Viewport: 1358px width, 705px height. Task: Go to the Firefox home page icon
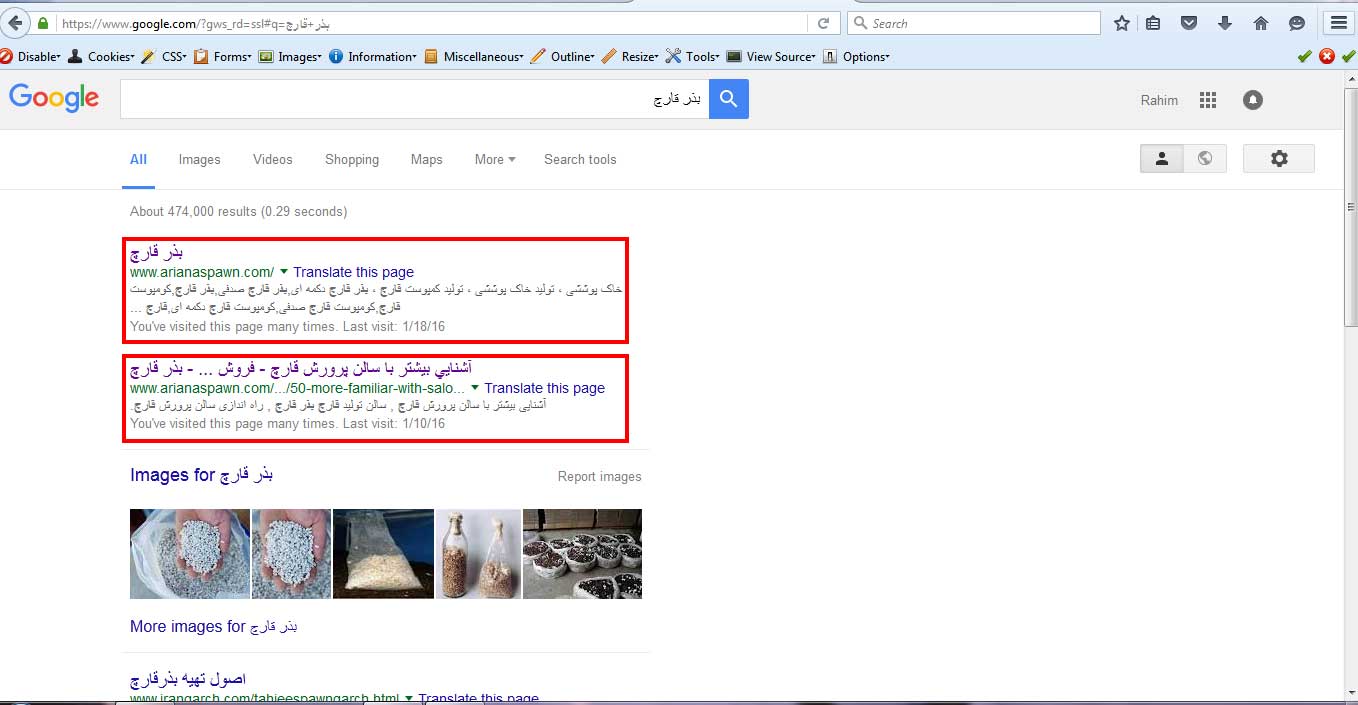tap(1260, 23)
